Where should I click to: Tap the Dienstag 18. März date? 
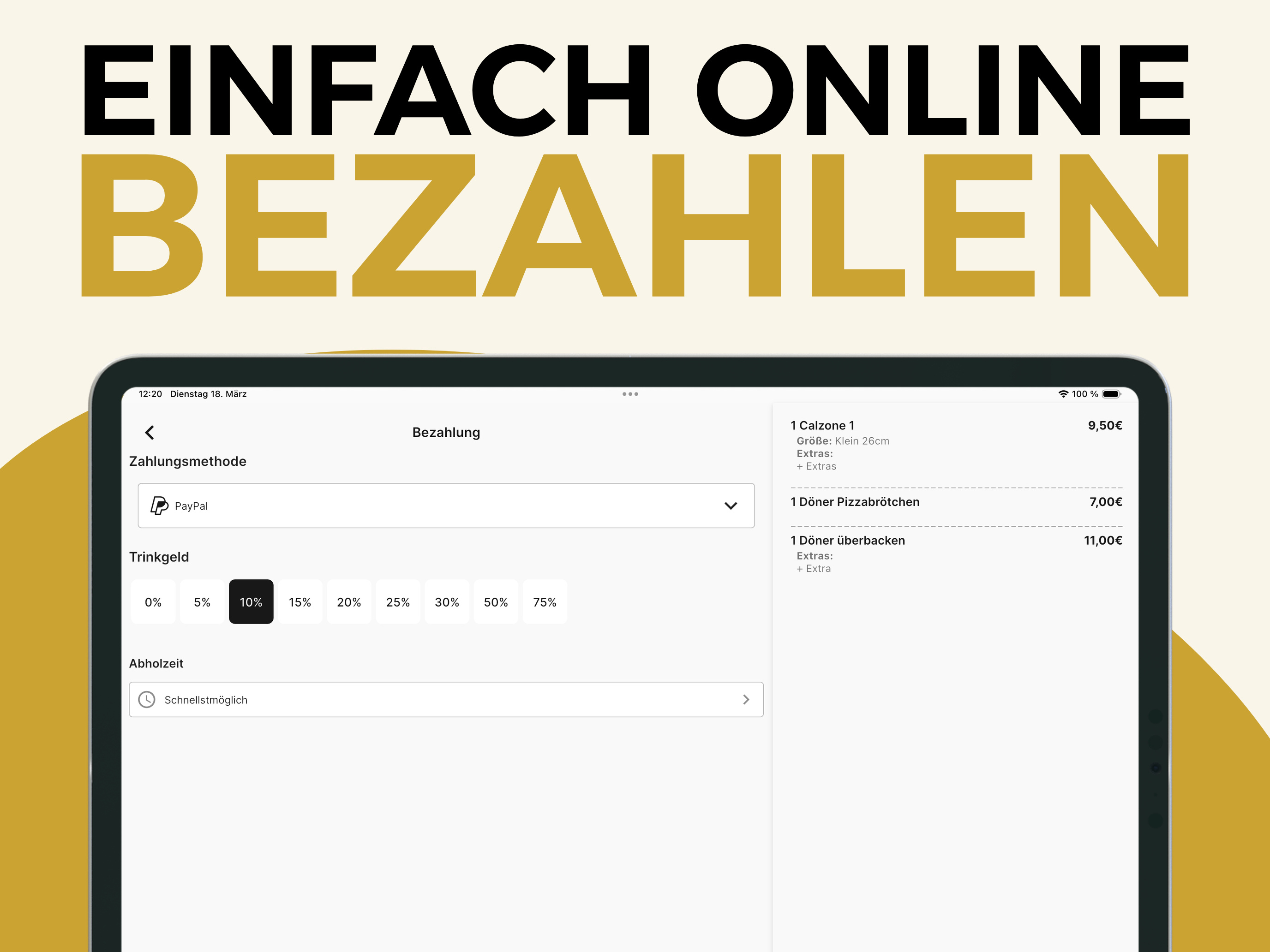pyautogui.click(x=209, y=394)
